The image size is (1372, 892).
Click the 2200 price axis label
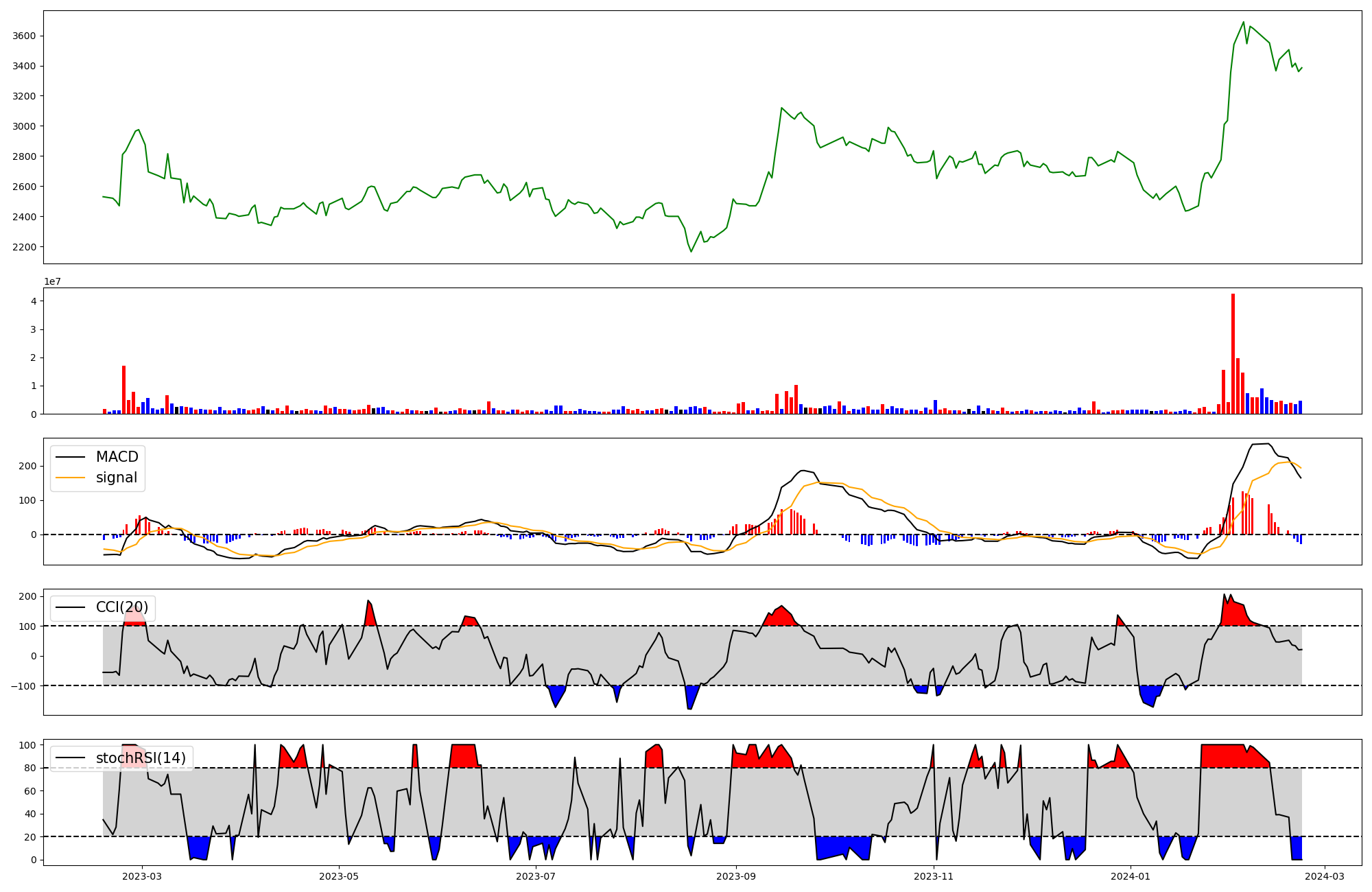coord(25,247)
